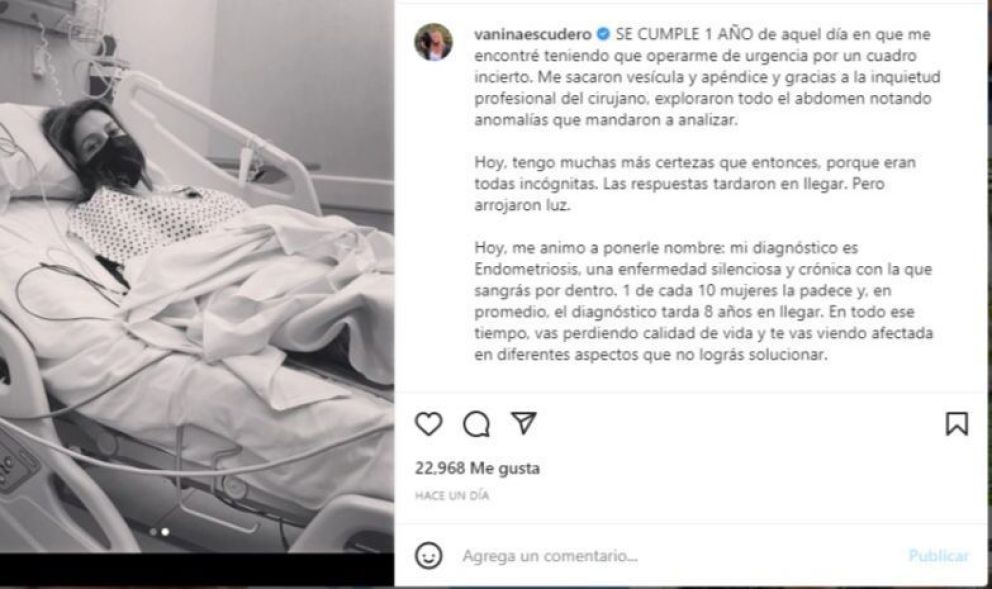The image size is (992, 589).
Task: Click the Publicar button
Action: pyautogui.click(x=938, y=555)
